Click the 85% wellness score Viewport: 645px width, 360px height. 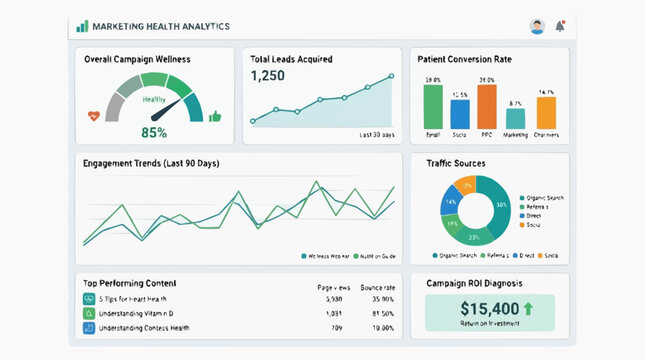[x=154, y=133]
